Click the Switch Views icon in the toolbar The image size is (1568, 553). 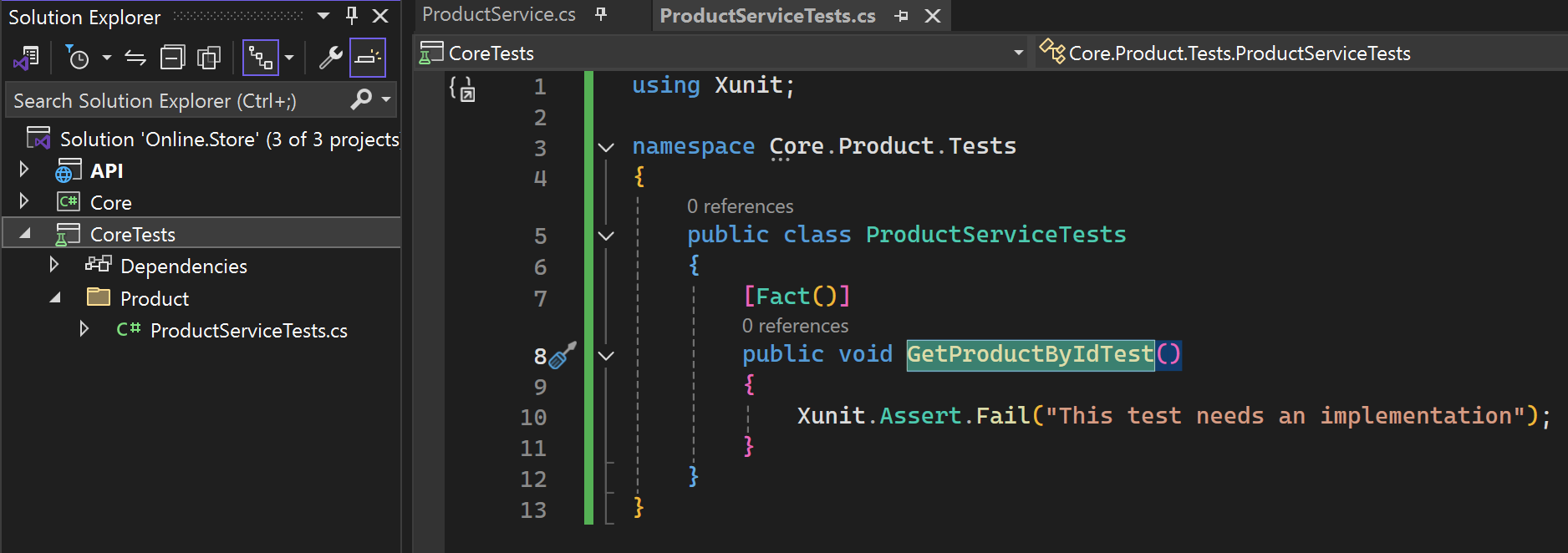pos(26,58)
